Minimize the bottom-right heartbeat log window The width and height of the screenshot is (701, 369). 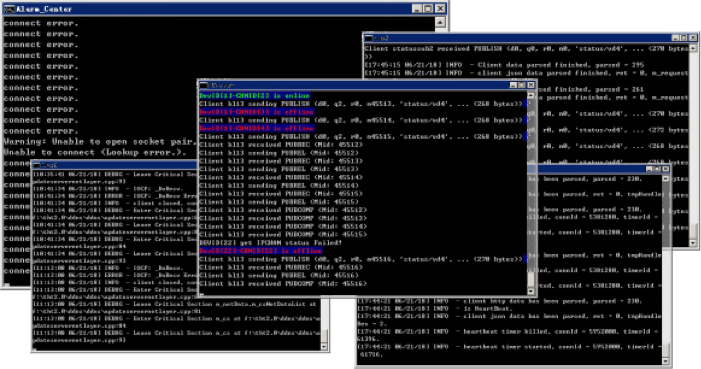pyautogui.click(x=649, y=169)
